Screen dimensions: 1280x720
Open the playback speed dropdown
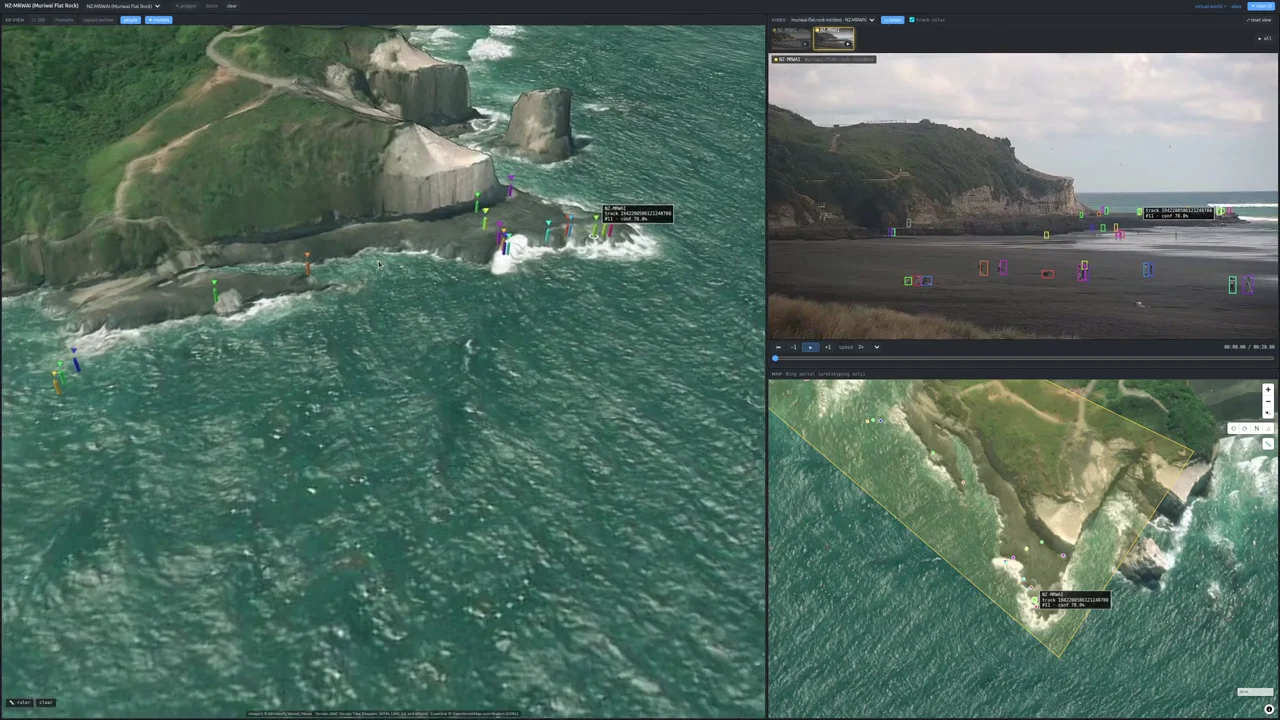tap(869, 347)
